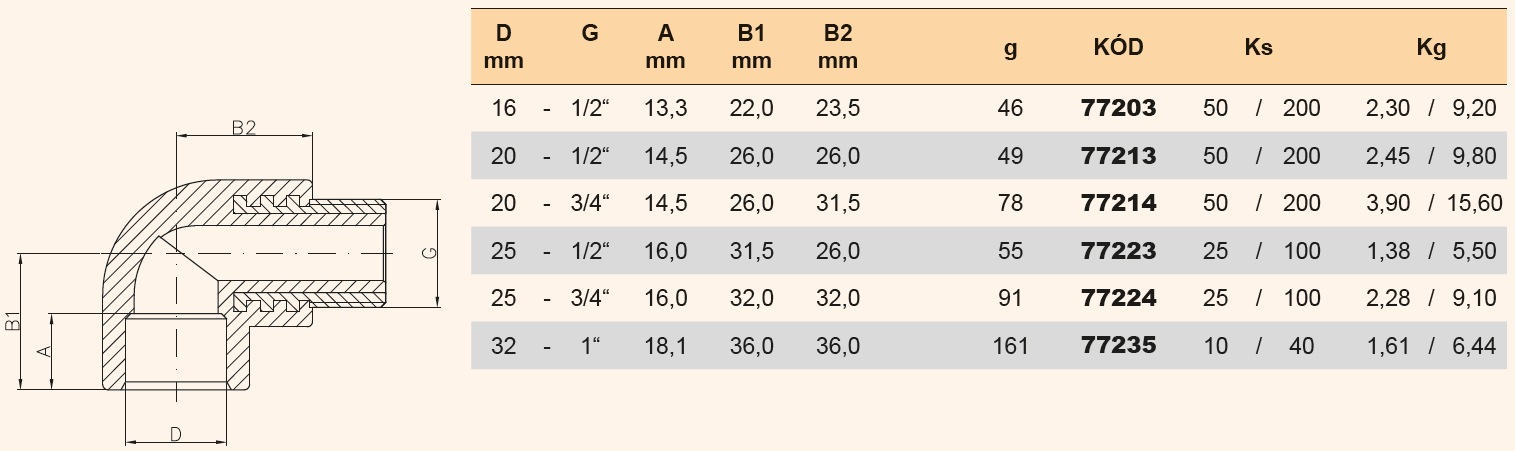Click the KÓD column header
This screenshot has height=451, width=1515.
point(1118,47)
